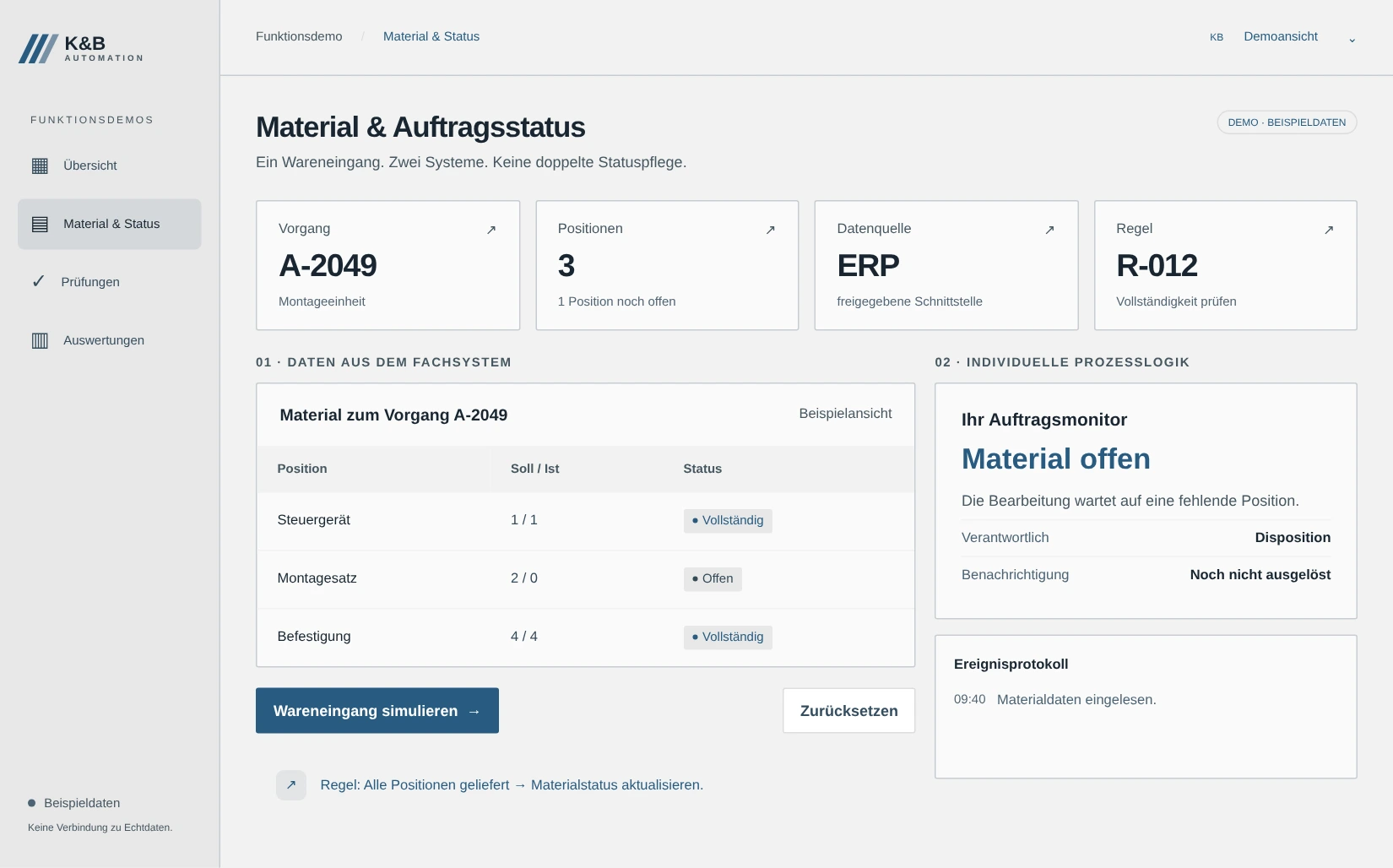The height and width of the screenshot is (868, 1393).
Task: Click the Status column header
Action: click(x=702, y=469)
